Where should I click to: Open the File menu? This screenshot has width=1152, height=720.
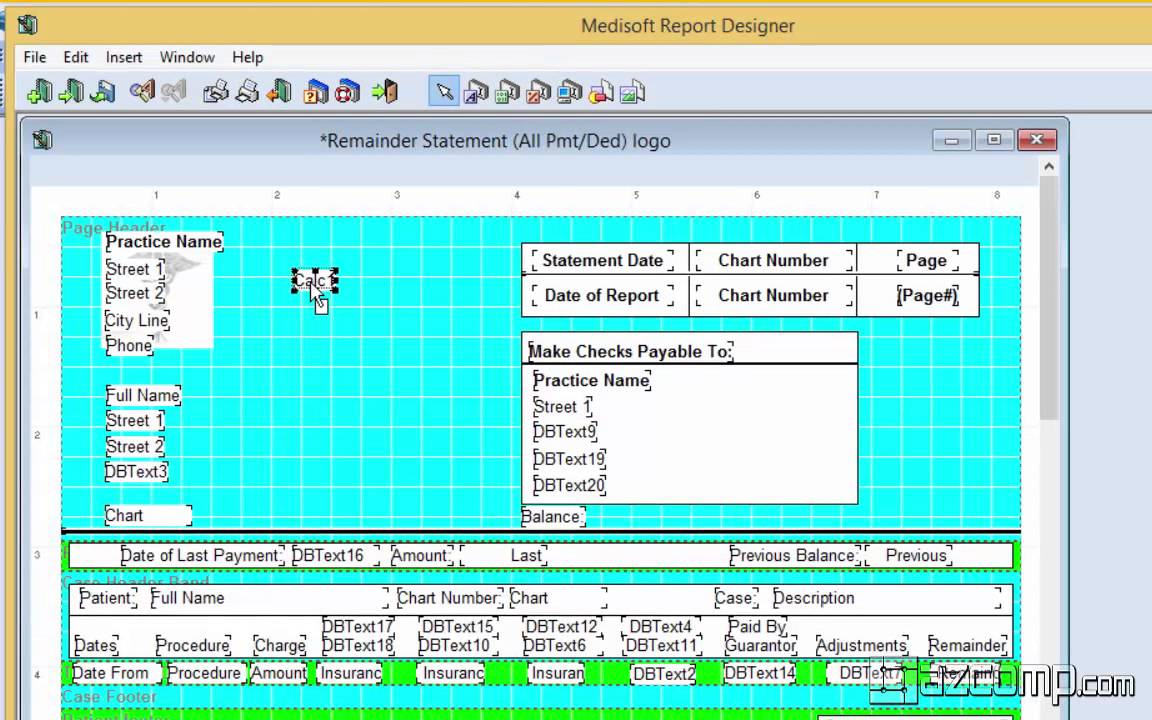point(35,57)
